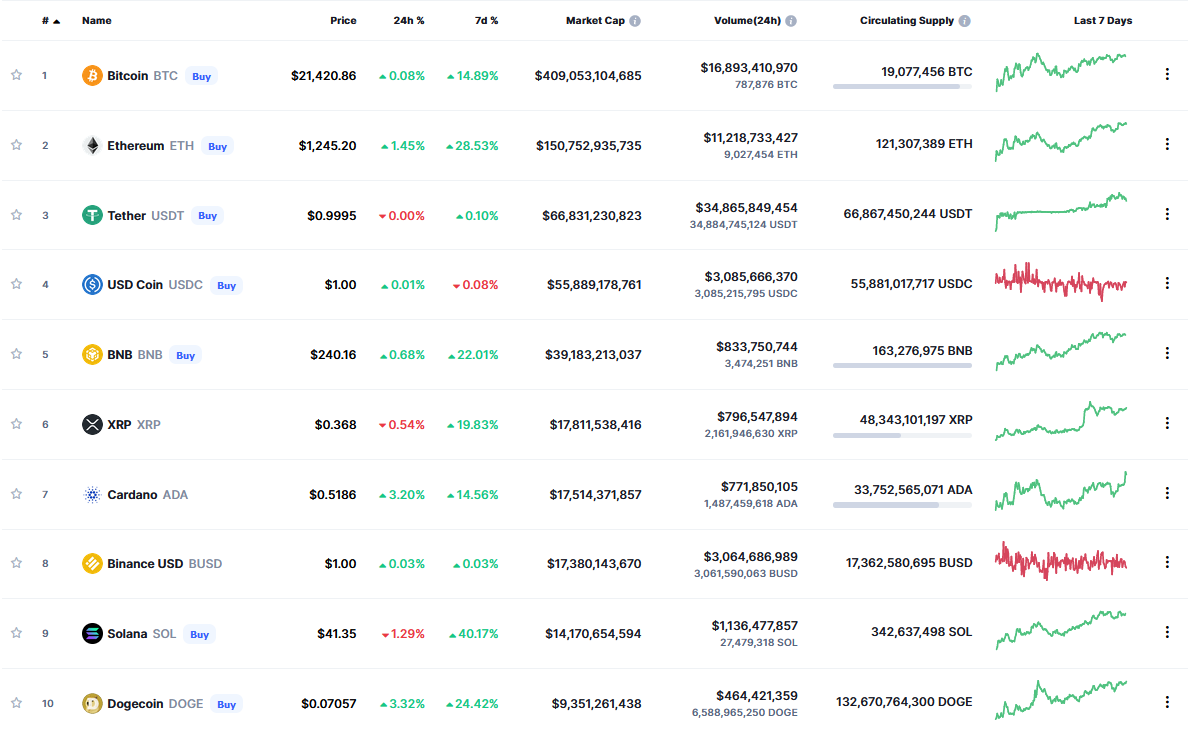This screenshot has height=736, width=1188.
Task: Star Dogecoin for the watchlist
Action: click(x=16, y=703)
